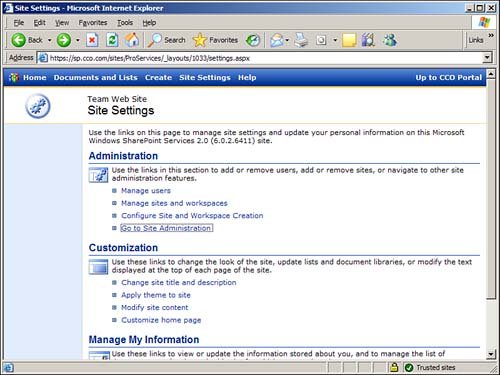Open Configure Site and Workspace Creation
Viewport: 500px width, 375px height.
click(x=192, y=216)
